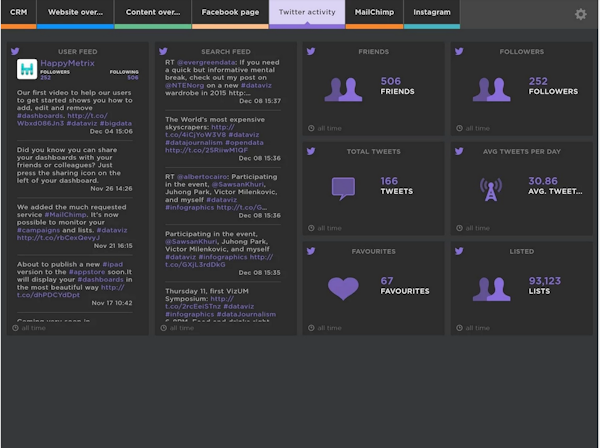Click the 506 friends count value
Image resolution: width=600 pixels, height=448 pixels.
coord(391,81)
